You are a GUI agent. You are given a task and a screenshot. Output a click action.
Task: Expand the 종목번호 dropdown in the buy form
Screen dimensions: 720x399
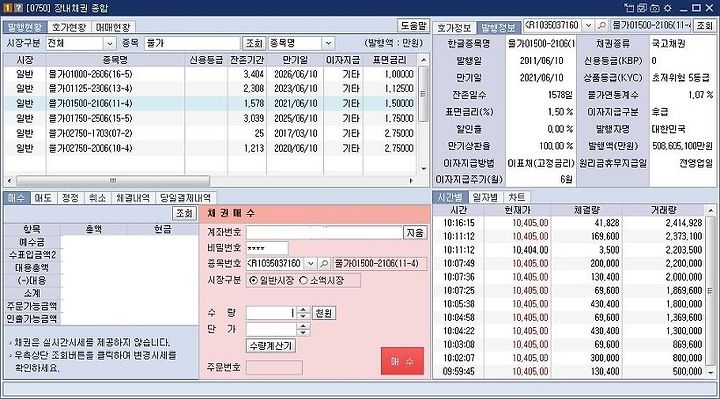(x=311, y=264)
